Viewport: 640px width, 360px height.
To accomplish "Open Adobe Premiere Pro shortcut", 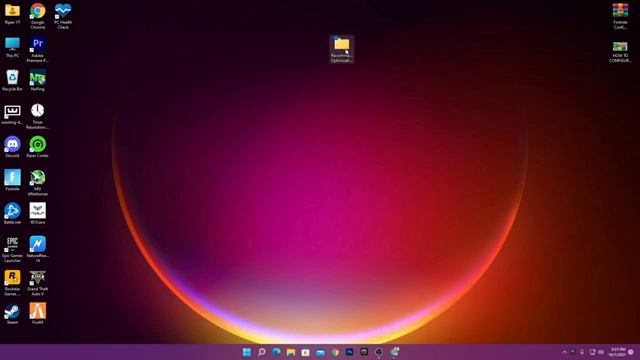I will pos(38,49).
